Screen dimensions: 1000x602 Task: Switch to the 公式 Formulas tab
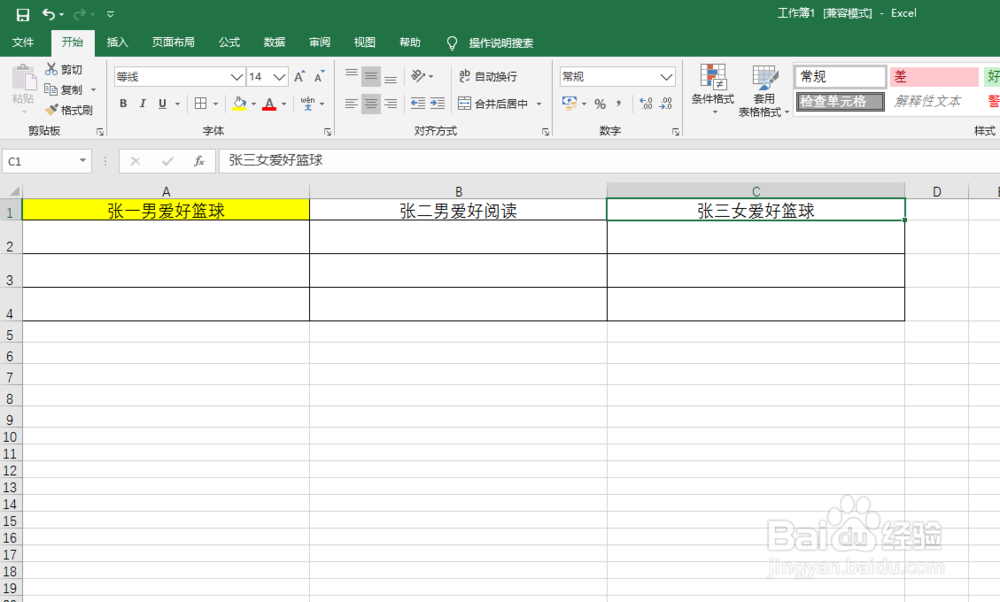click(229, 42)
